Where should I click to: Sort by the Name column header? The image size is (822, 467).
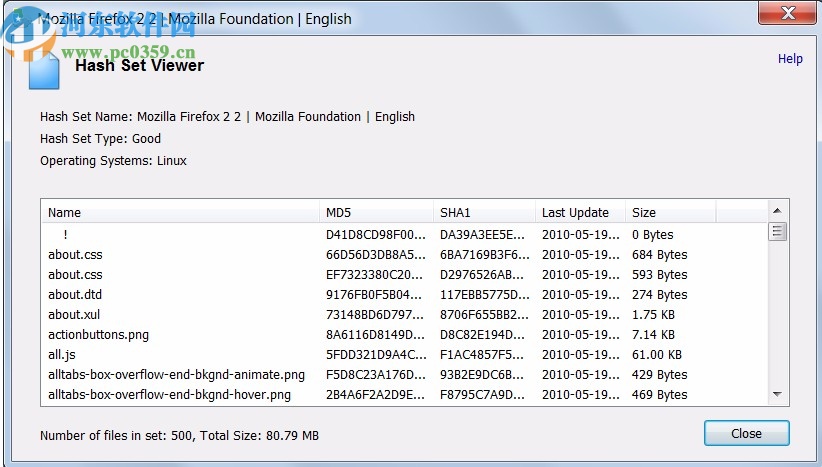180,212
